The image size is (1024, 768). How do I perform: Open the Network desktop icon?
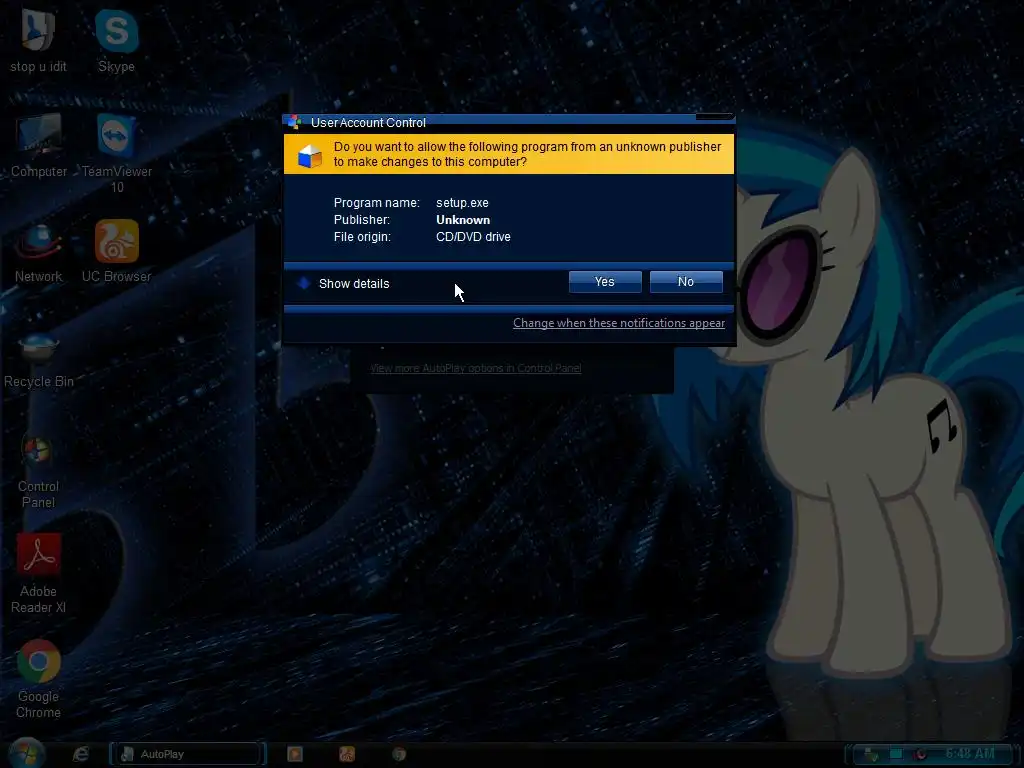(x=39, y=252)
